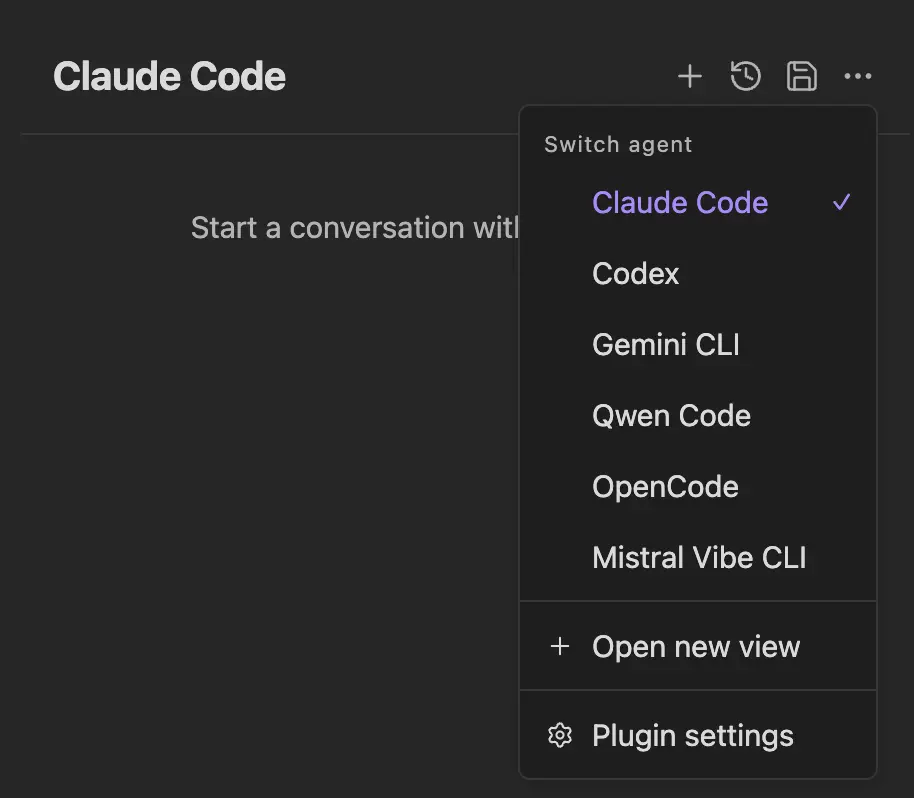
Task: Select Gemini CLI from the agent list
Action: (666, 344)
